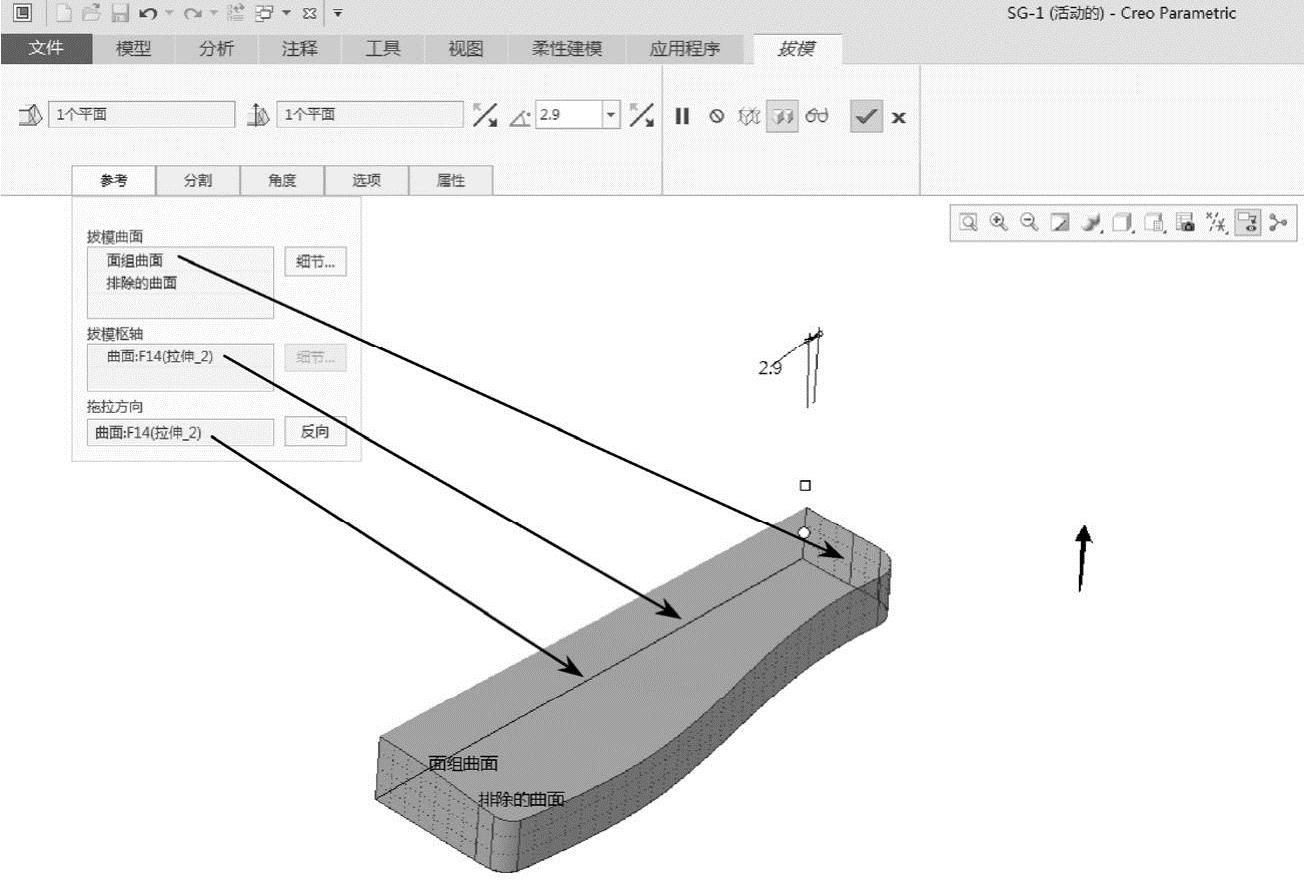Cancel the draft feature with the X

tap(899, 117)
